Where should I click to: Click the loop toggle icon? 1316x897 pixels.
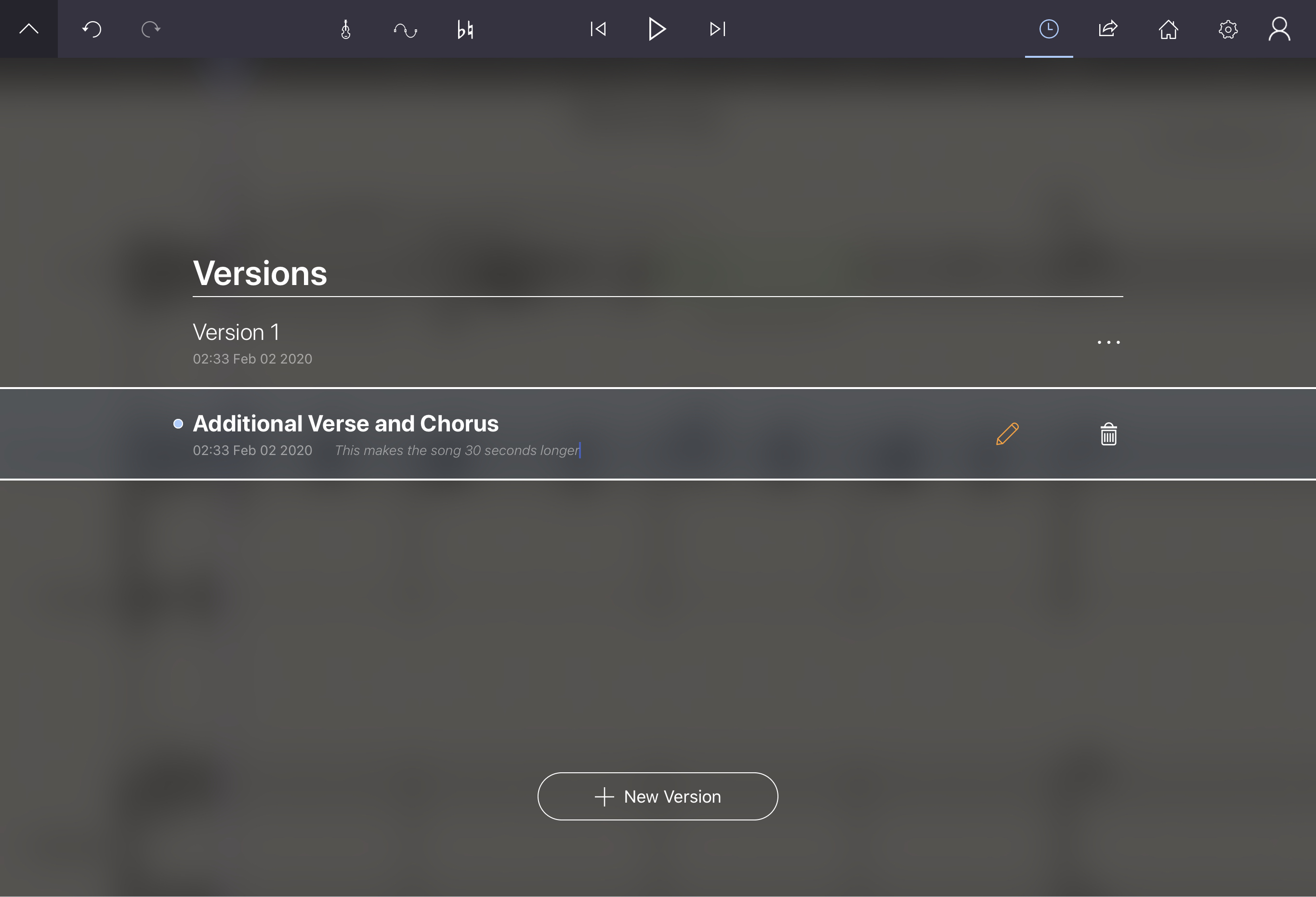tap(405, 28)
